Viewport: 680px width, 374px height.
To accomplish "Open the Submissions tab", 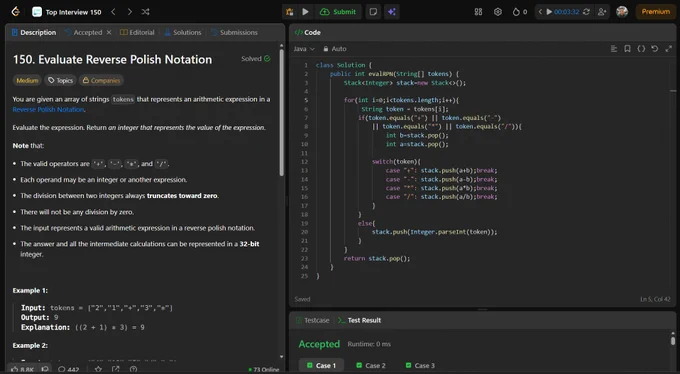I will pyautogui.click(x=234, y=33).
